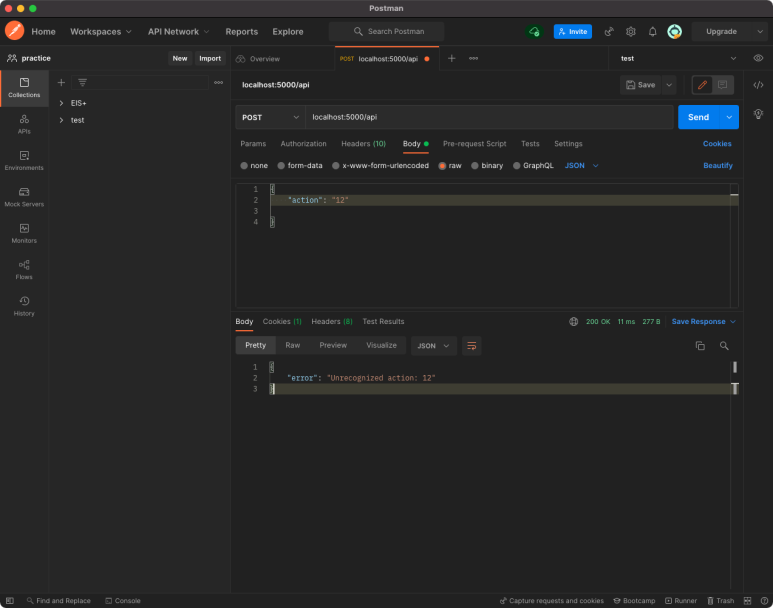Search within the response body
This screenshot has height=608, width=773.
[724, 346]
